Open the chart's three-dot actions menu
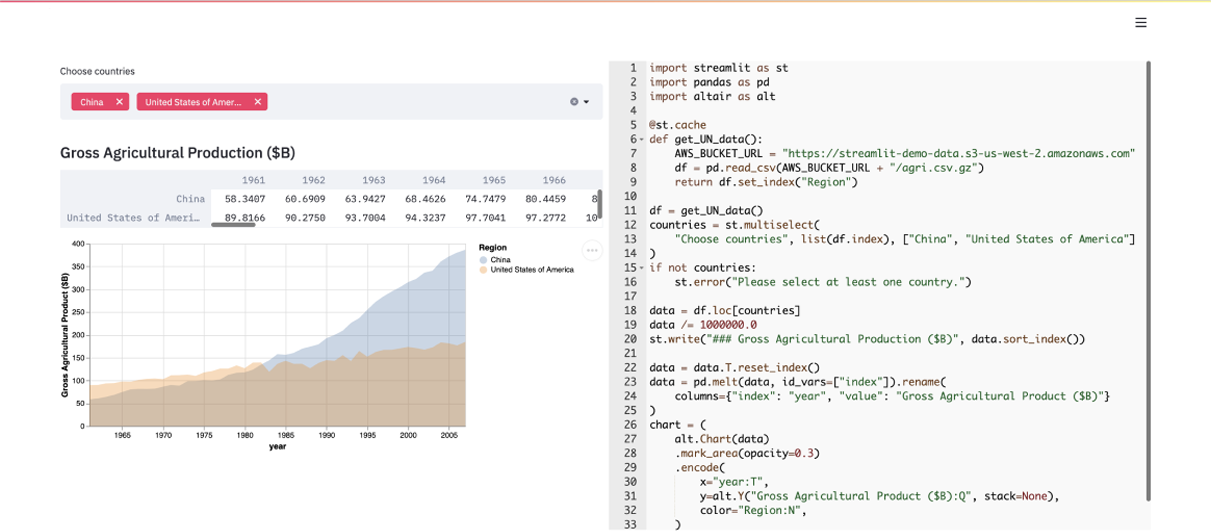This screenshot has height=532, width=1212. (592, 251)
